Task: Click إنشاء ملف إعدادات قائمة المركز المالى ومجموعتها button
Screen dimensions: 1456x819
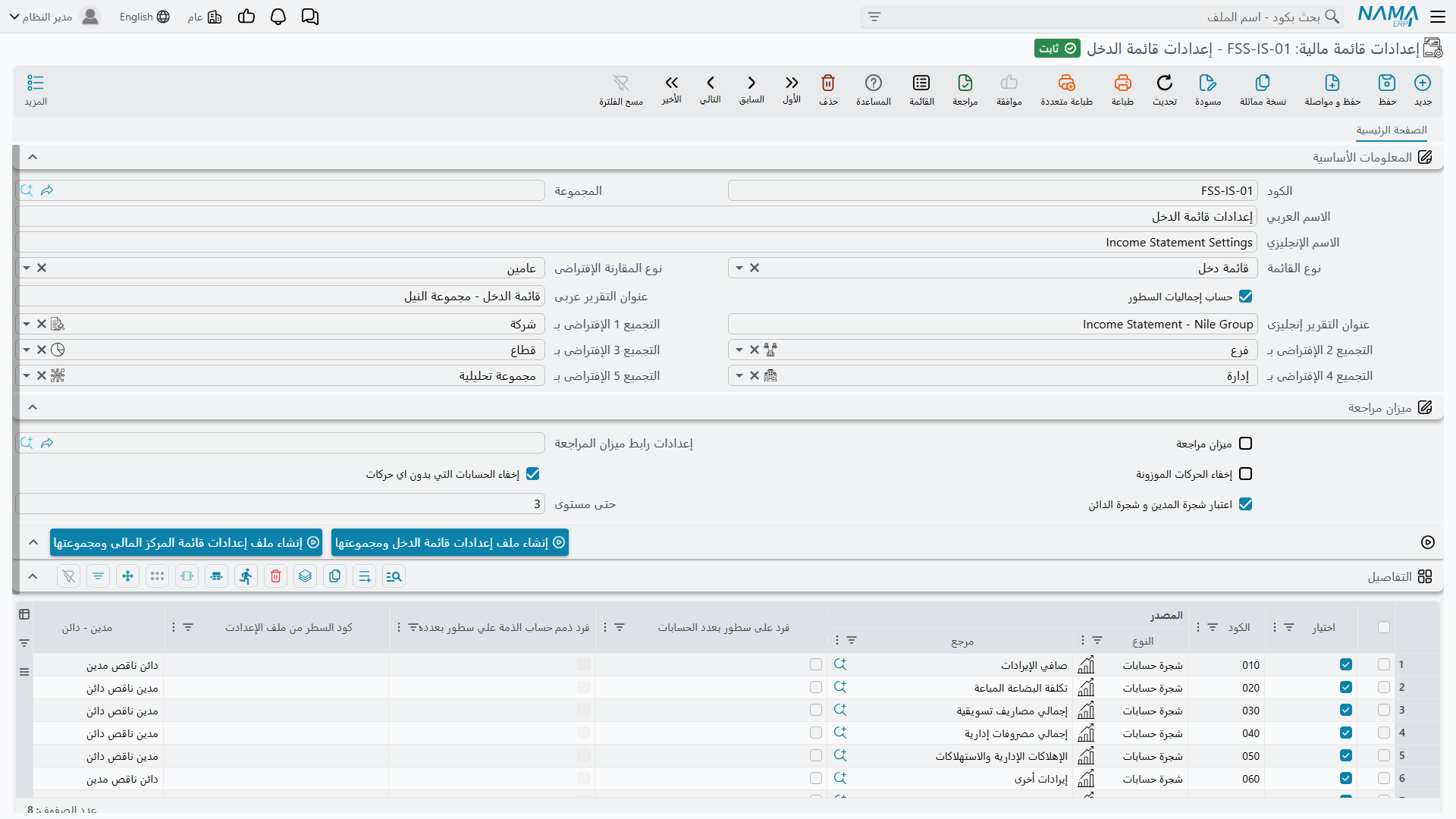Action: pyautogui.click(x=187, y=542)
